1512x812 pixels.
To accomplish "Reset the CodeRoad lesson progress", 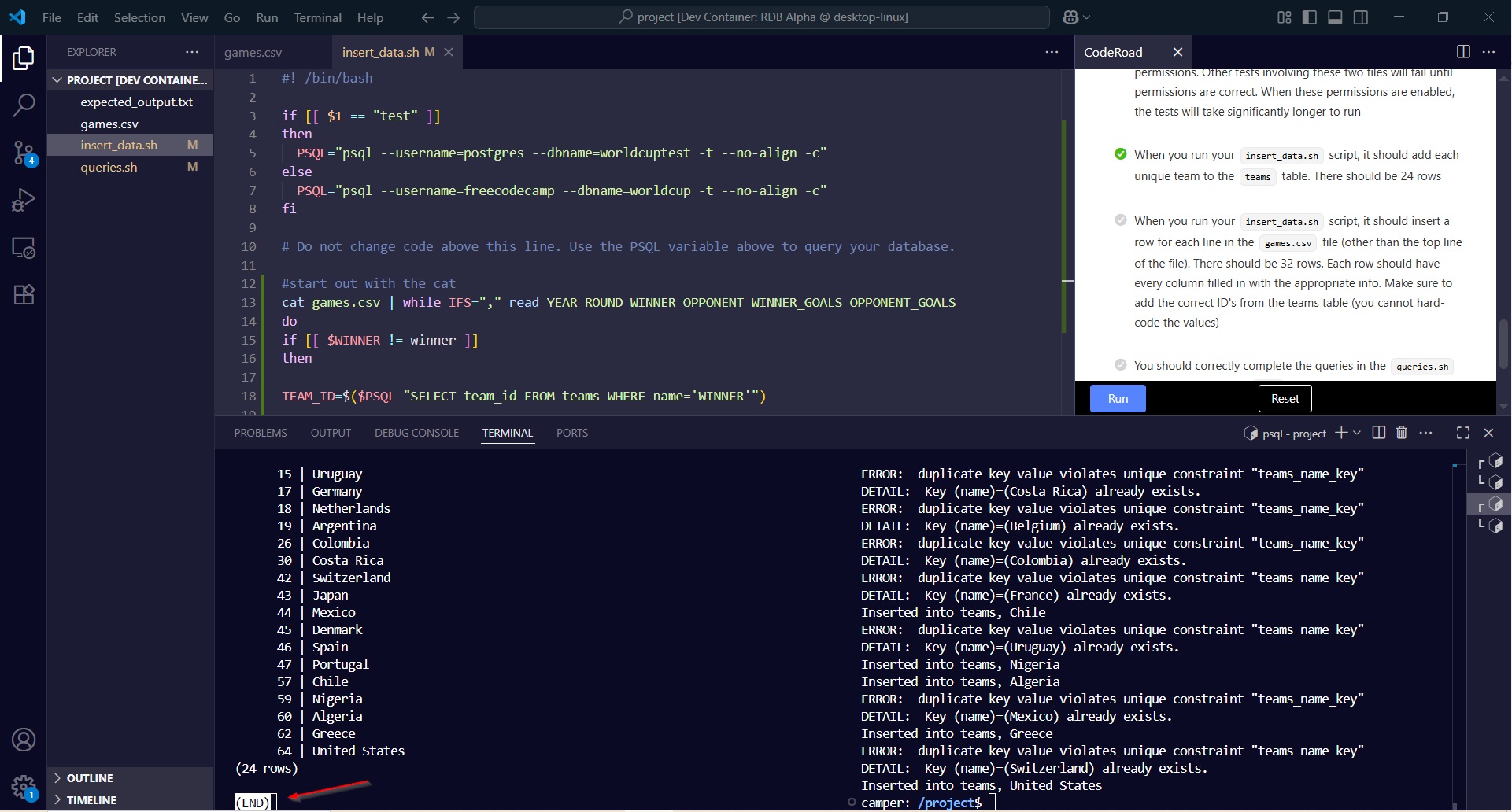I will coord(1284,398).
